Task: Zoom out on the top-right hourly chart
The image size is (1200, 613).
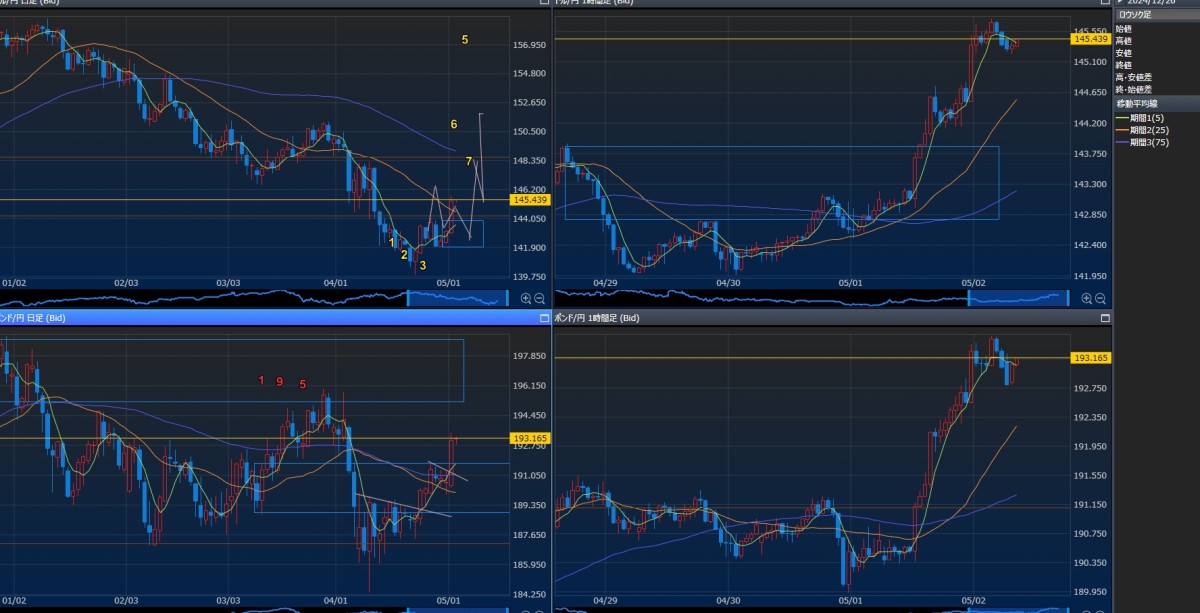Action: 1100,298
